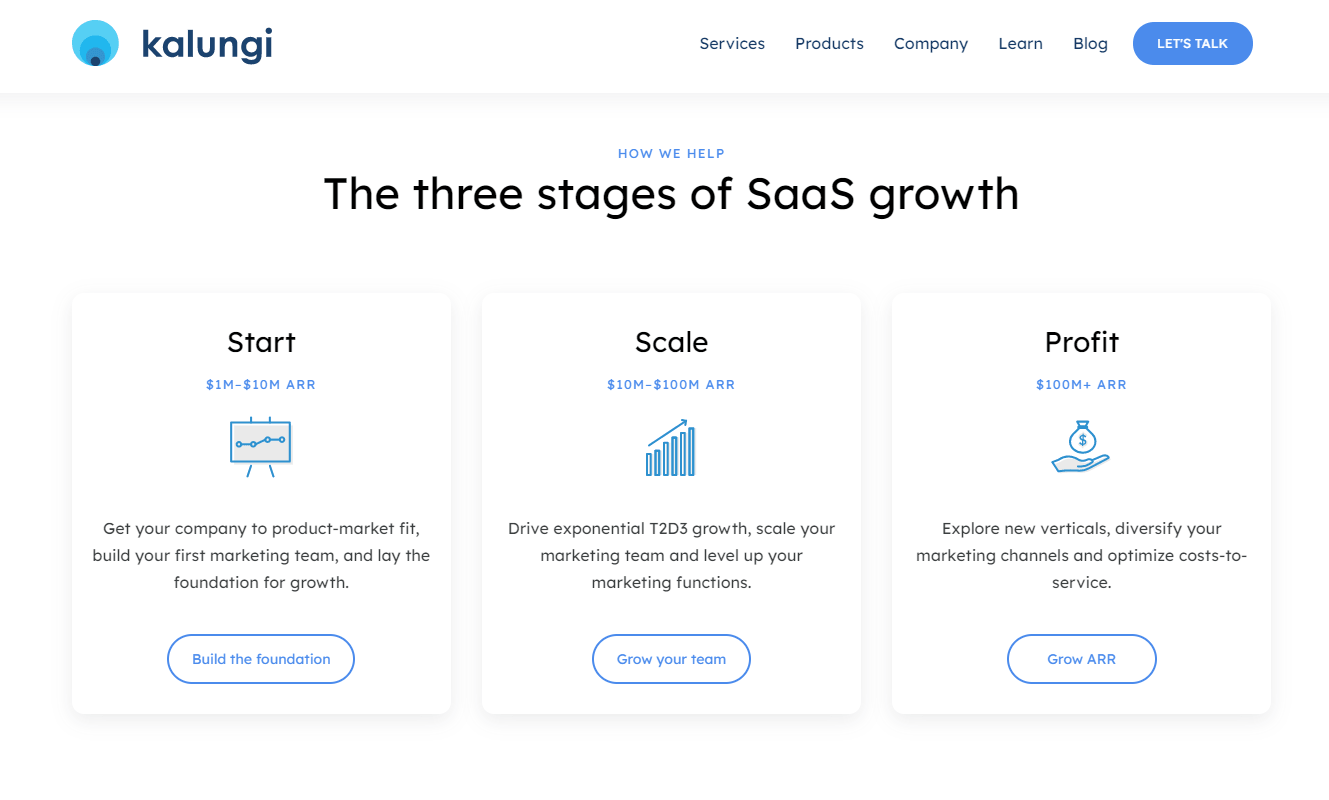Click the Kalungi circular logo icon
Image resolution: width=1329 pixels, height=800 pixels.
pos(96,44)
